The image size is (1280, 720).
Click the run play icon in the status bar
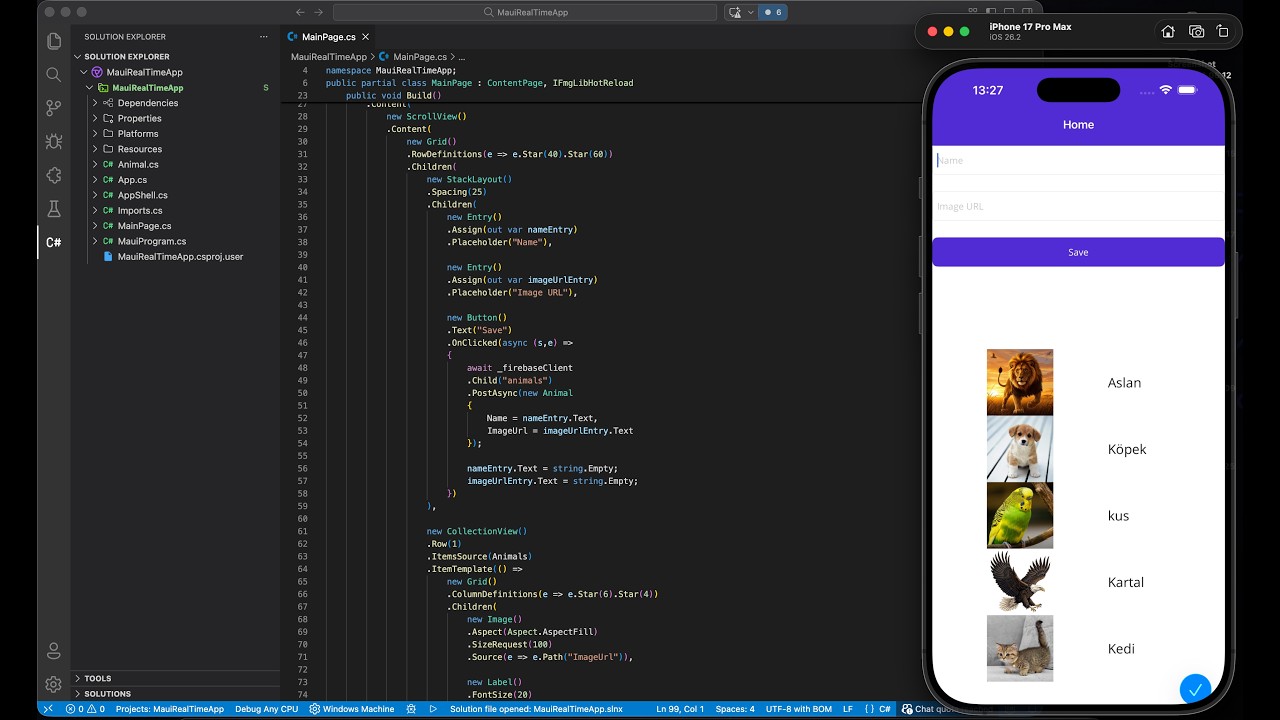pos(433,709)
